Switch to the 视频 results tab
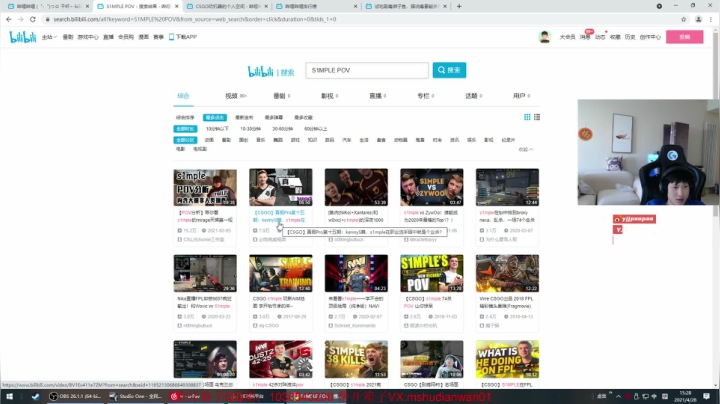Viewport: 720px width, 404px height. coord(236,95)
